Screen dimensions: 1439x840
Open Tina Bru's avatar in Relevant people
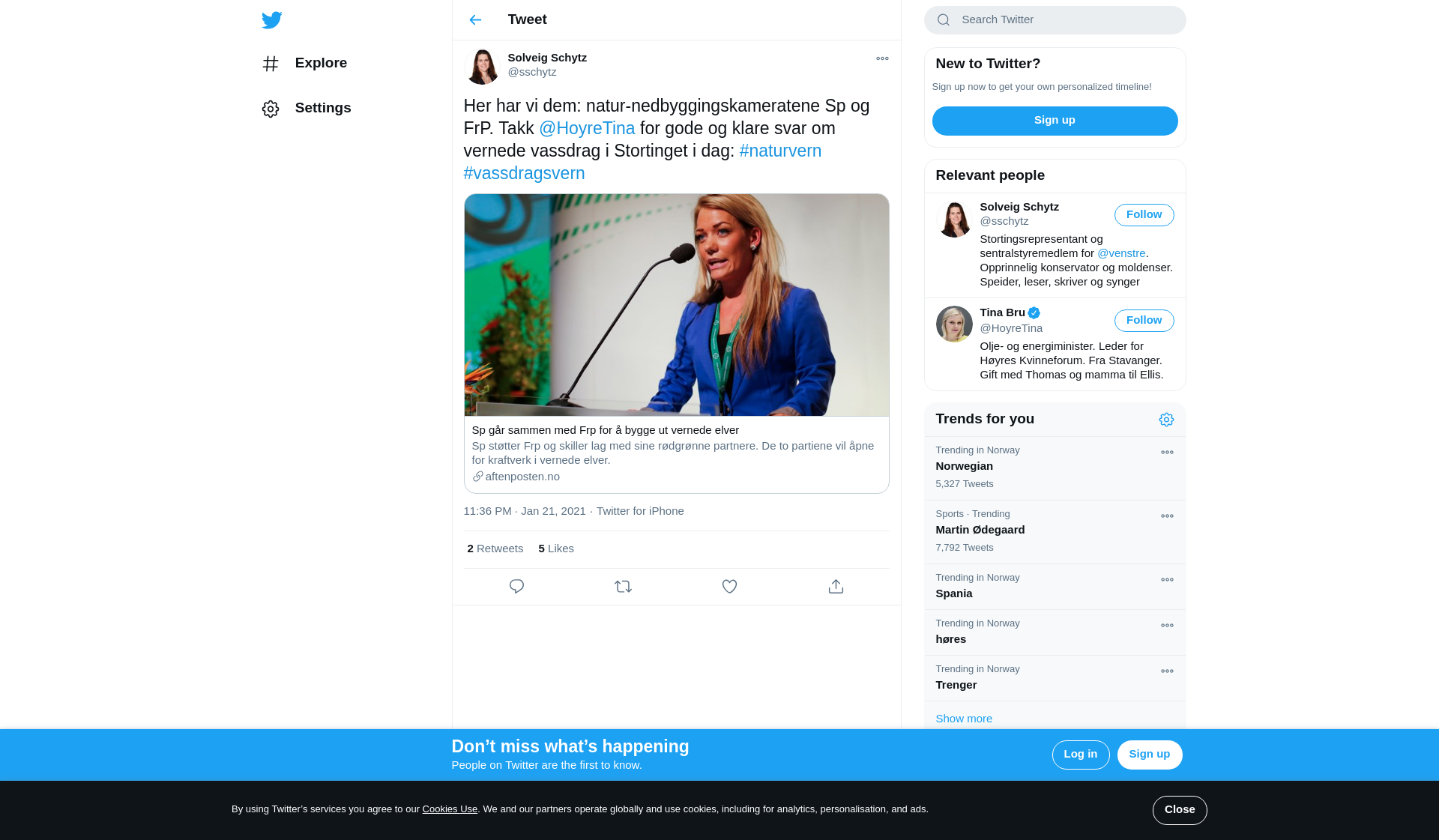(x=954, y=324)
